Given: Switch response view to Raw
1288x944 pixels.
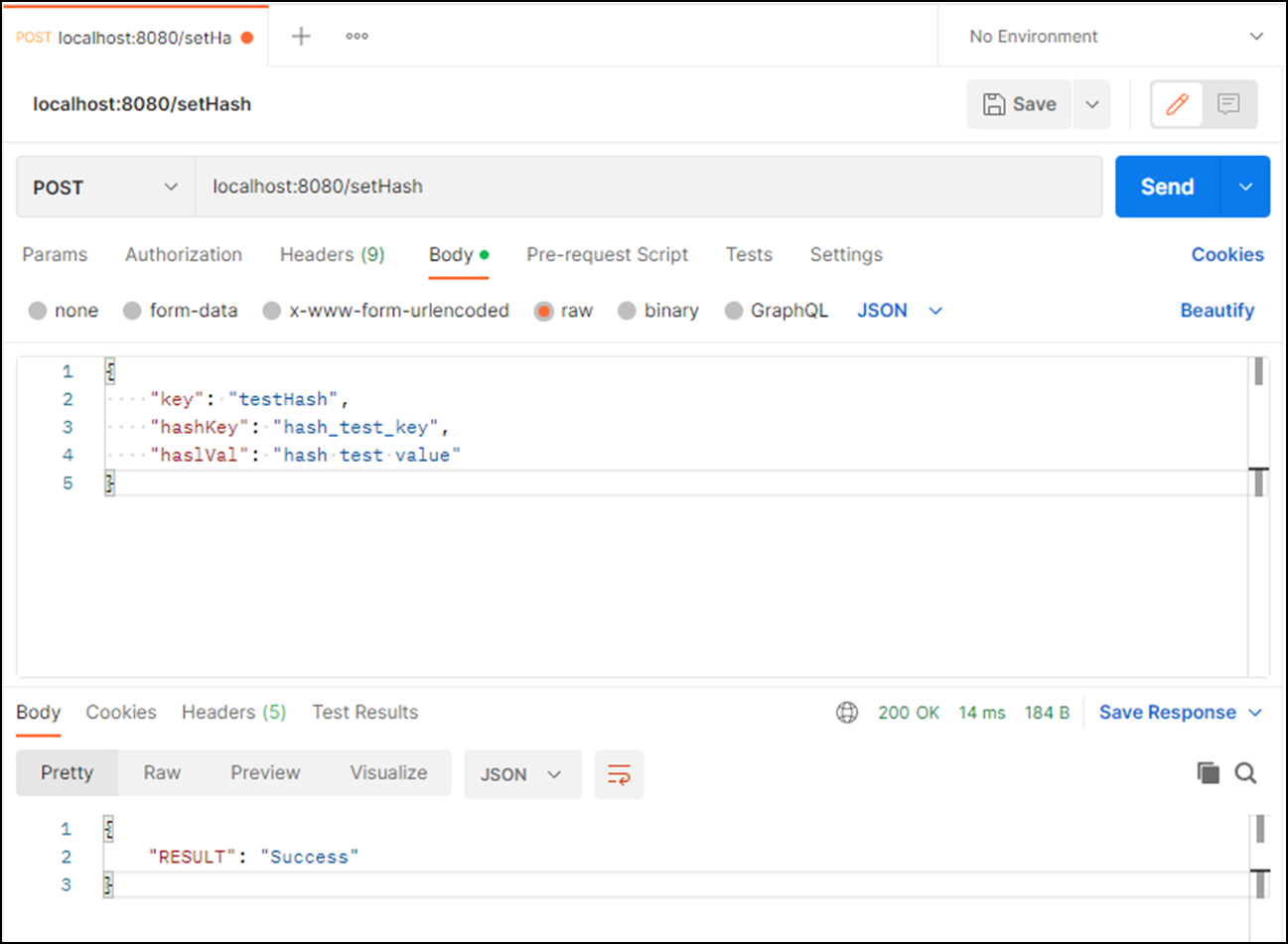Looking at the screenshot, I should [162, 773].
